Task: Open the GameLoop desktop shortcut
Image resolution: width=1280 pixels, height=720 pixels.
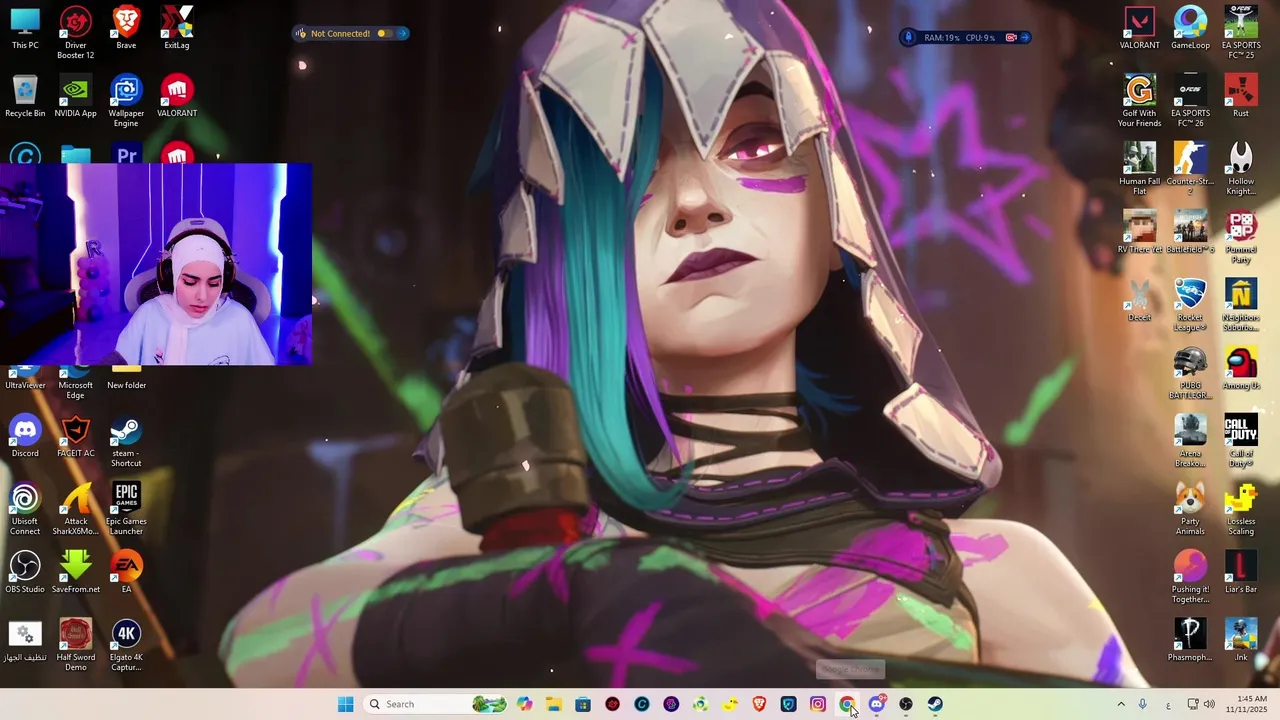Action: point(1190,28)
